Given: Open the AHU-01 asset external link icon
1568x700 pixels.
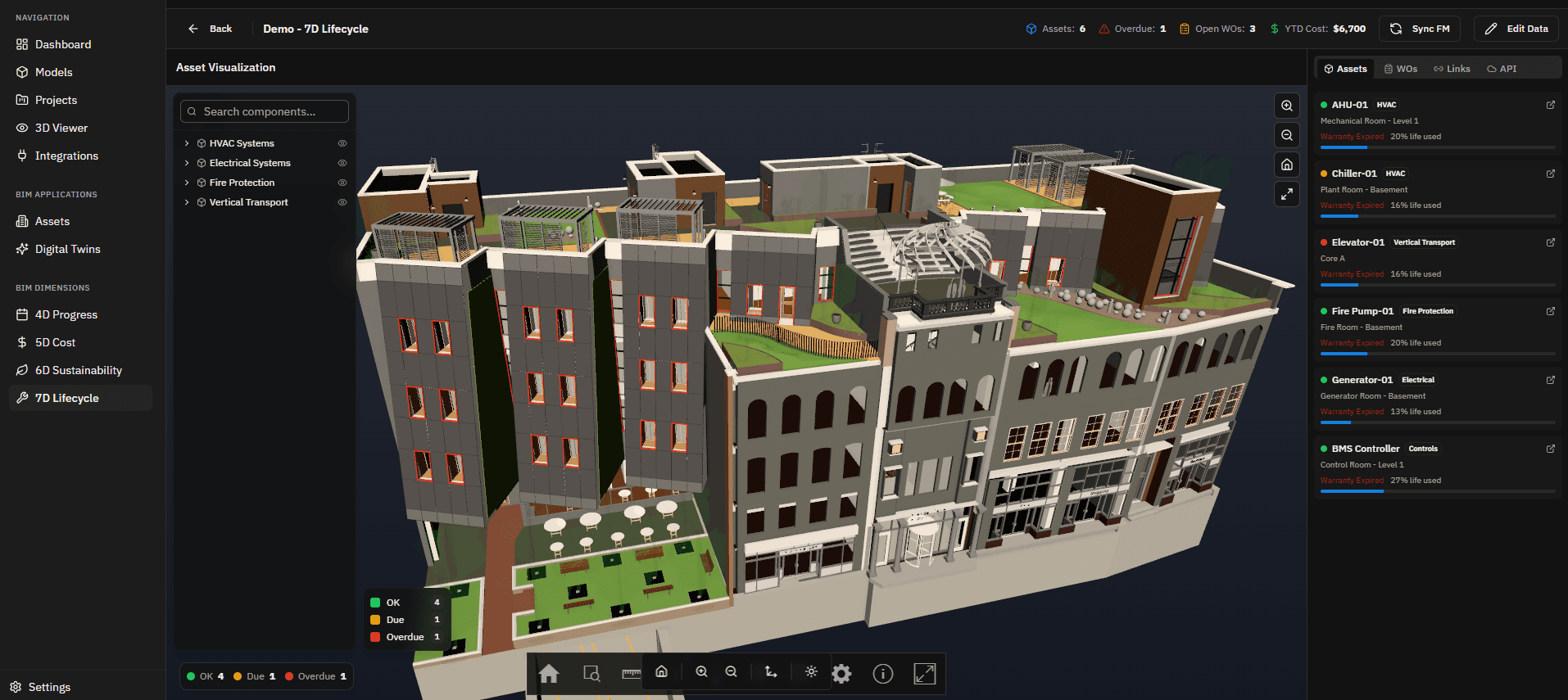Looking at the screenshot, I should (1550, 105).
